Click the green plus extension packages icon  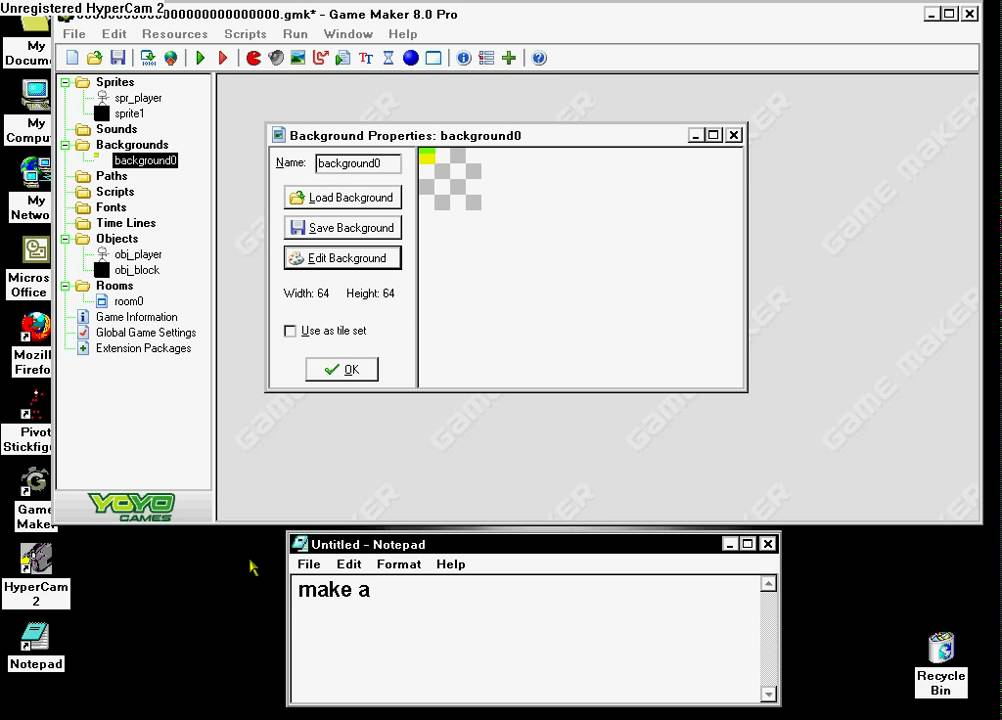coord(509,58)
